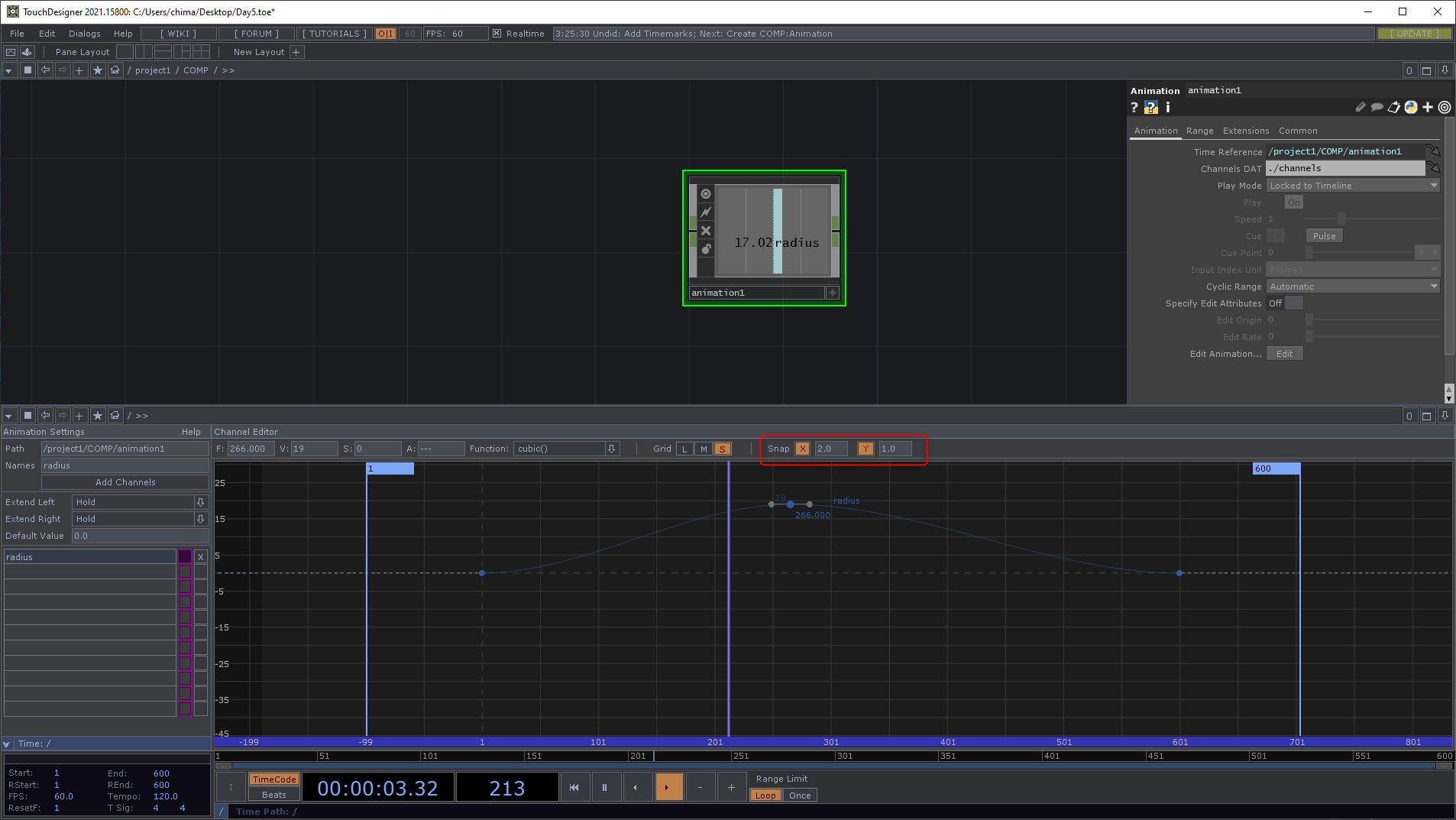Open the Play Mode dropdown
Image resolution: width=1456 pixels, height=820 pixels.
1352,186
